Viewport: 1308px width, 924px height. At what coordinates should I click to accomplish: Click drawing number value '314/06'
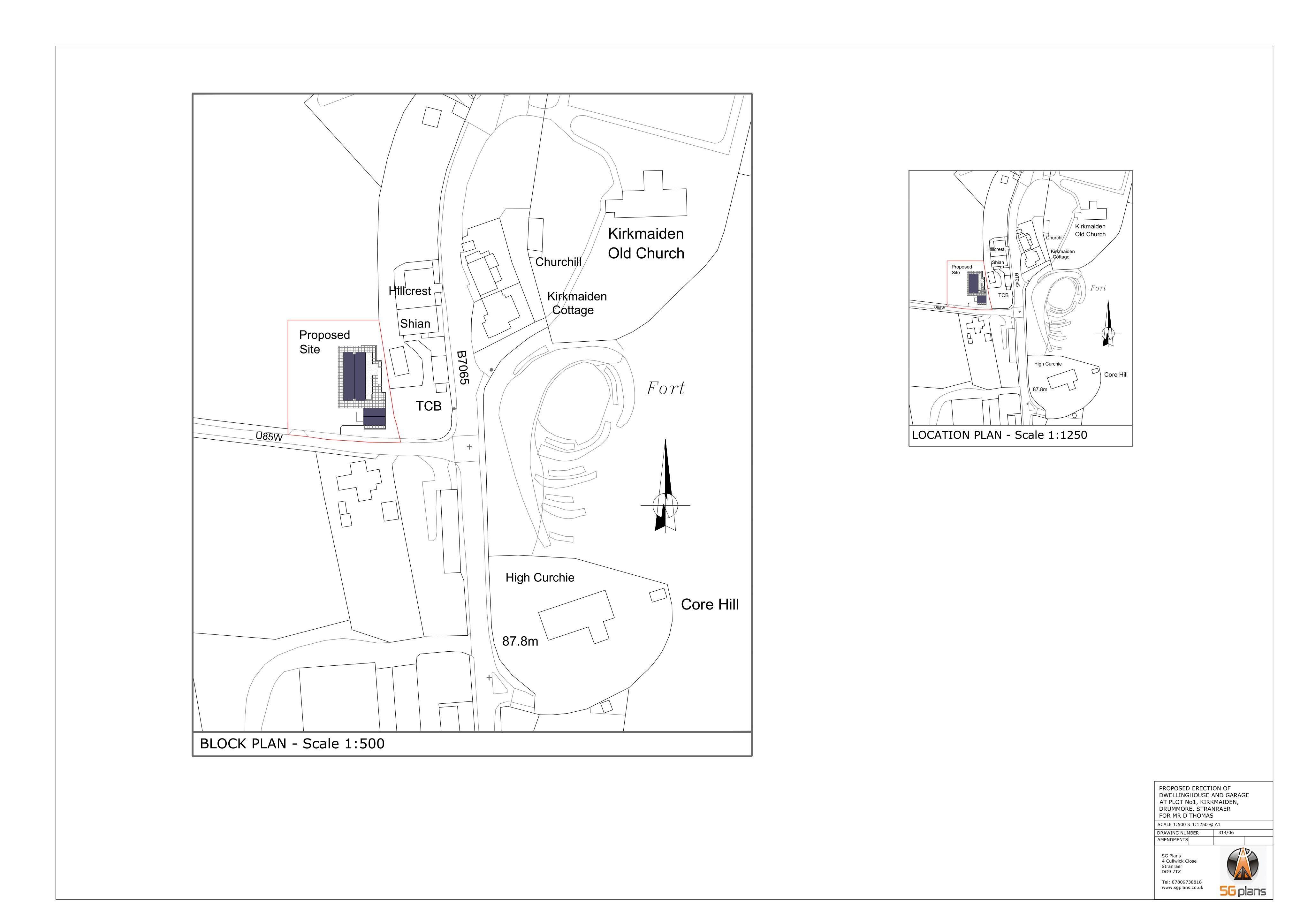pos(1226,833)
